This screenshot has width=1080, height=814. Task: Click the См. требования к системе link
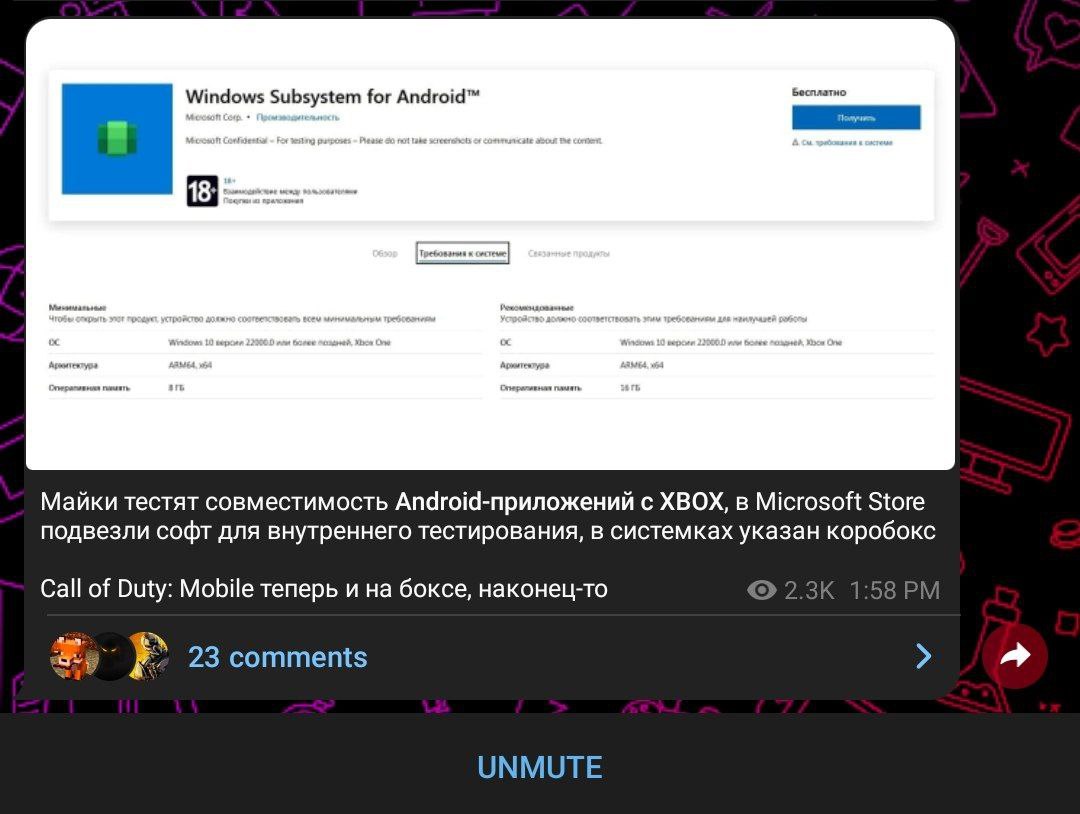(x=842, y=143)
